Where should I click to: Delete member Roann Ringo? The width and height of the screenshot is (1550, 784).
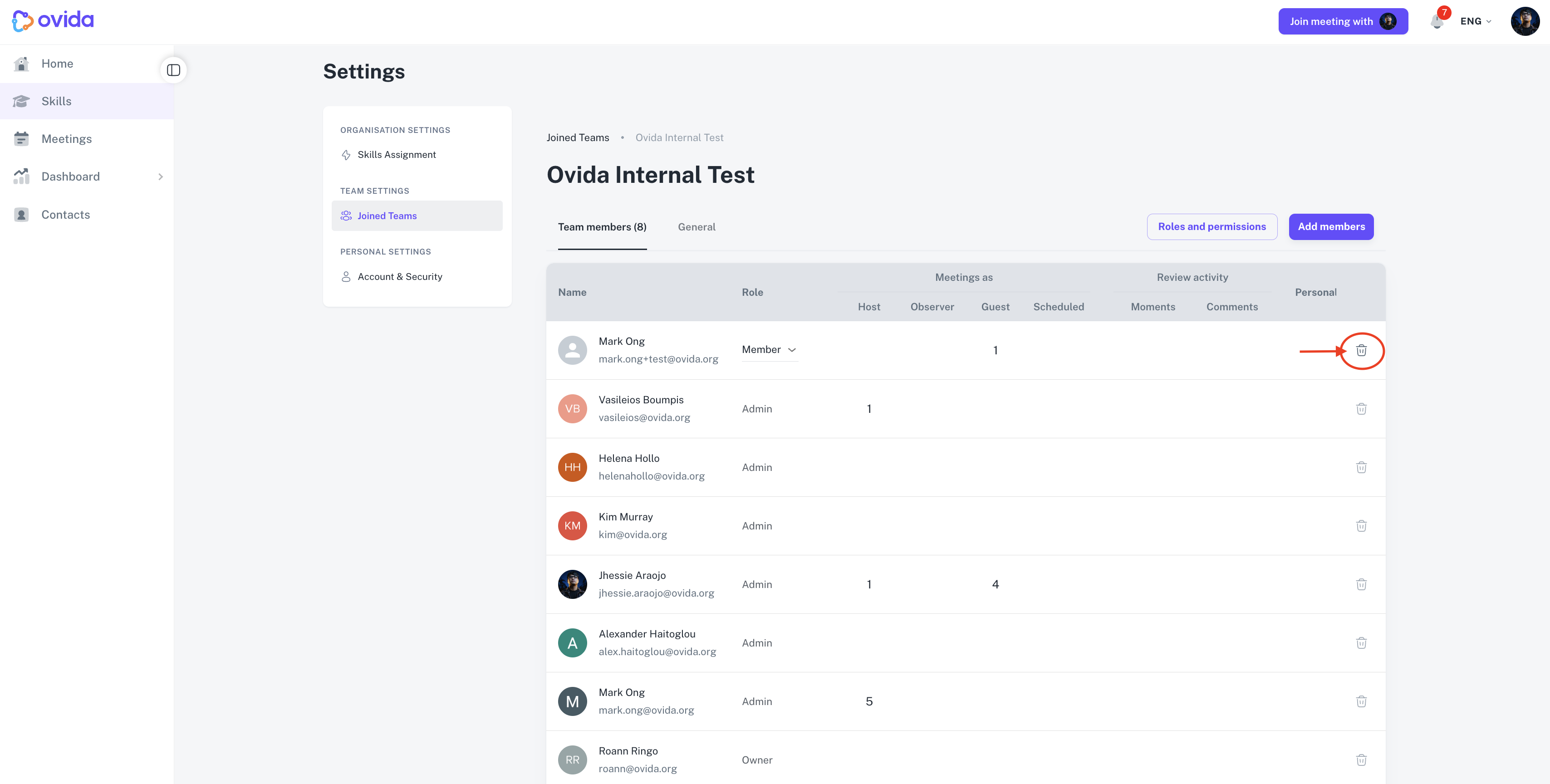click(1361, 760)
